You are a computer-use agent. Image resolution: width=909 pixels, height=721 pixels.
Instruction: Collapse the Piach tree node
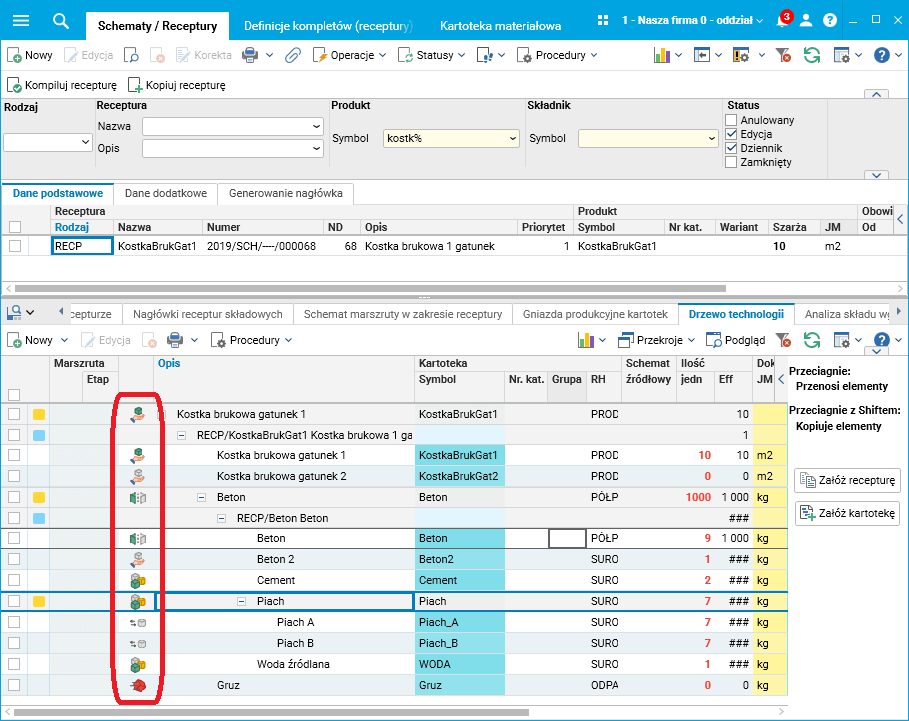click(x=242, y=602)
